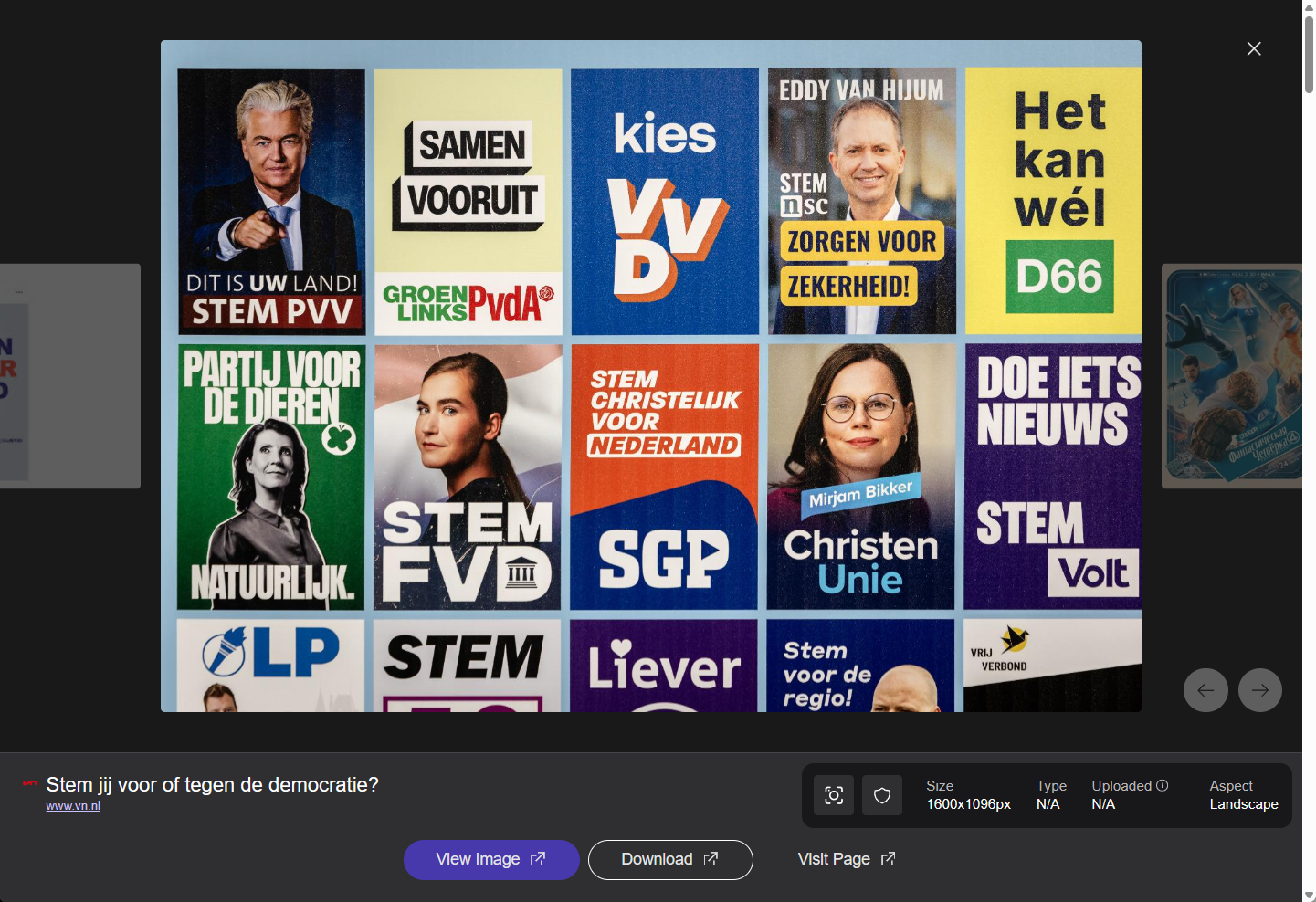Click the 'kies VVD' poster in the image
Image resolution: width=1316 pixels, height=902 pixels.
[665, 201]
